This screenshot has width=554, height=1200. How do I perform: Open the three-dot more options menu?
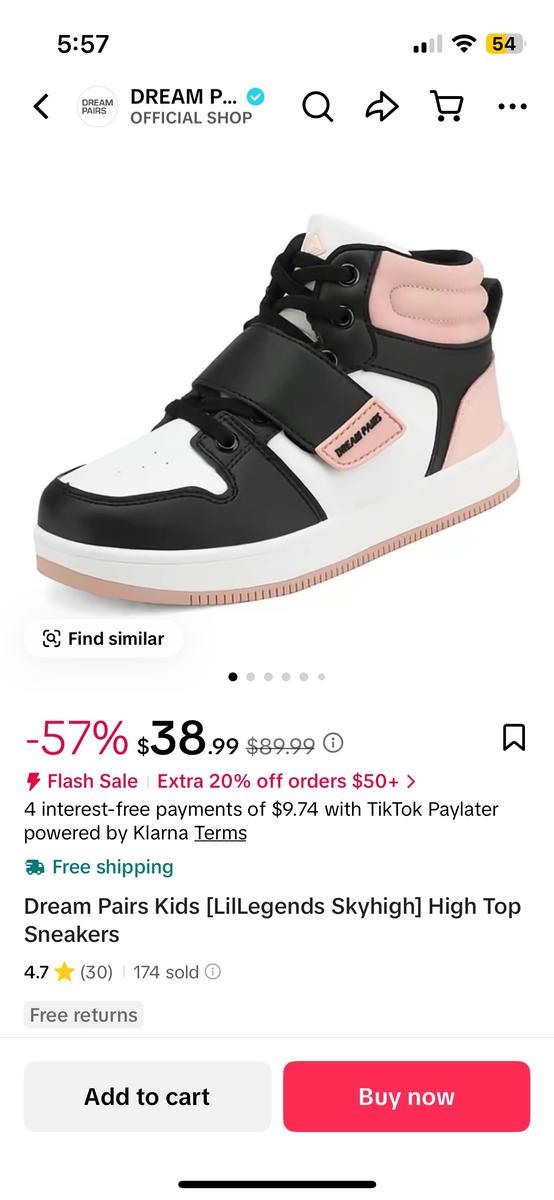[x=512, y=106]
